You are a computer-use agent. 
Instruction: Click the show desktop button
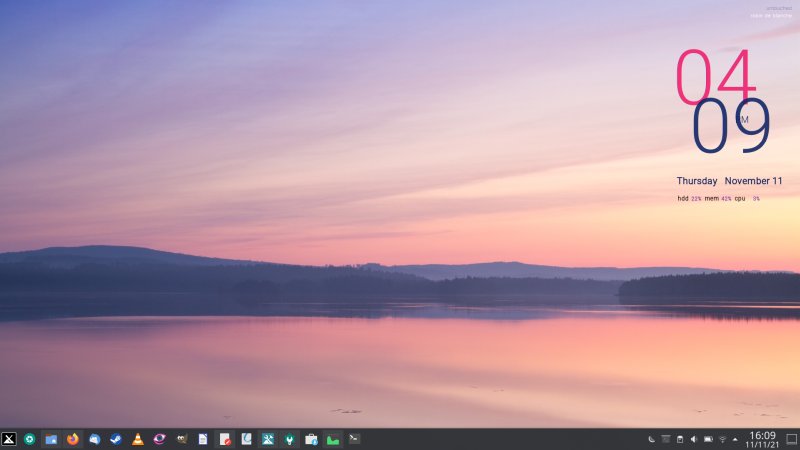tap(791, 439)
